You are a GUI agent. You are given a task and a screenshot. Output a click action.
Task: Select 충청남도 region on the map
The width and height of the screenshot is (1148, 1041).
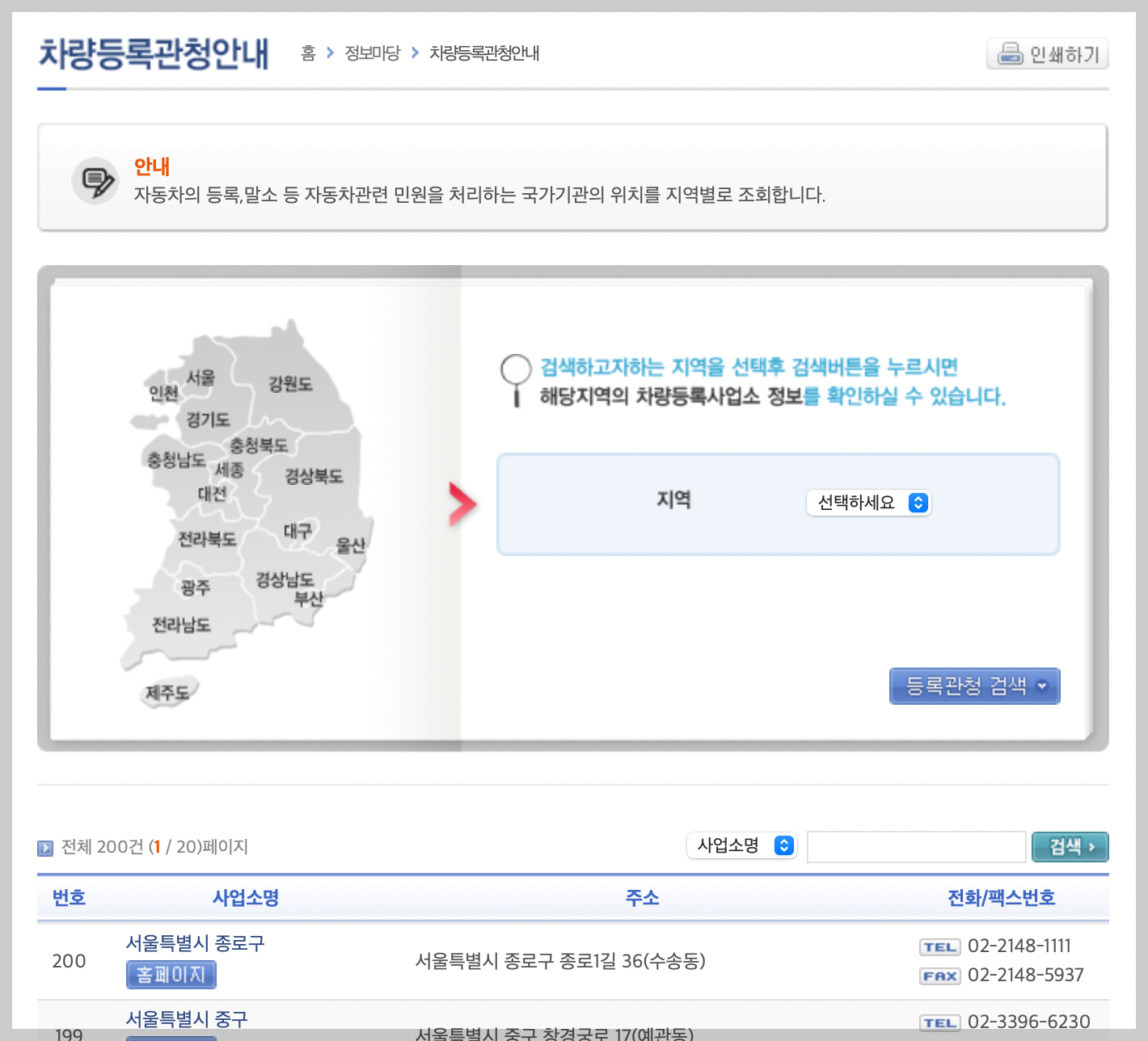(x=175, y=460)
